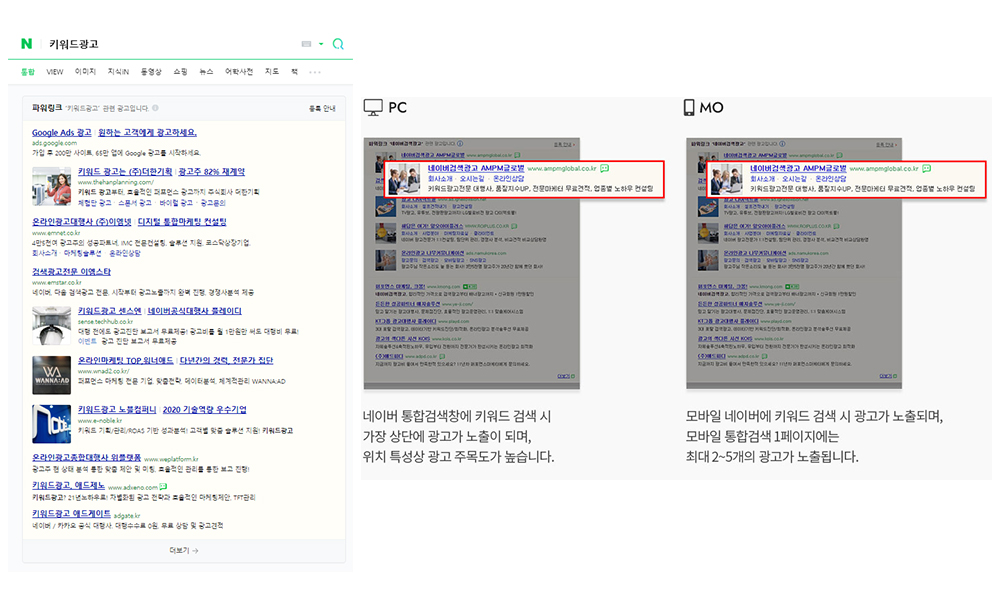Image resolution: width=1000 pixels, height=600 pixels.
Task: Open 온라인광고대행사 (주)이엠넷 link
Action: click(82, 222)
